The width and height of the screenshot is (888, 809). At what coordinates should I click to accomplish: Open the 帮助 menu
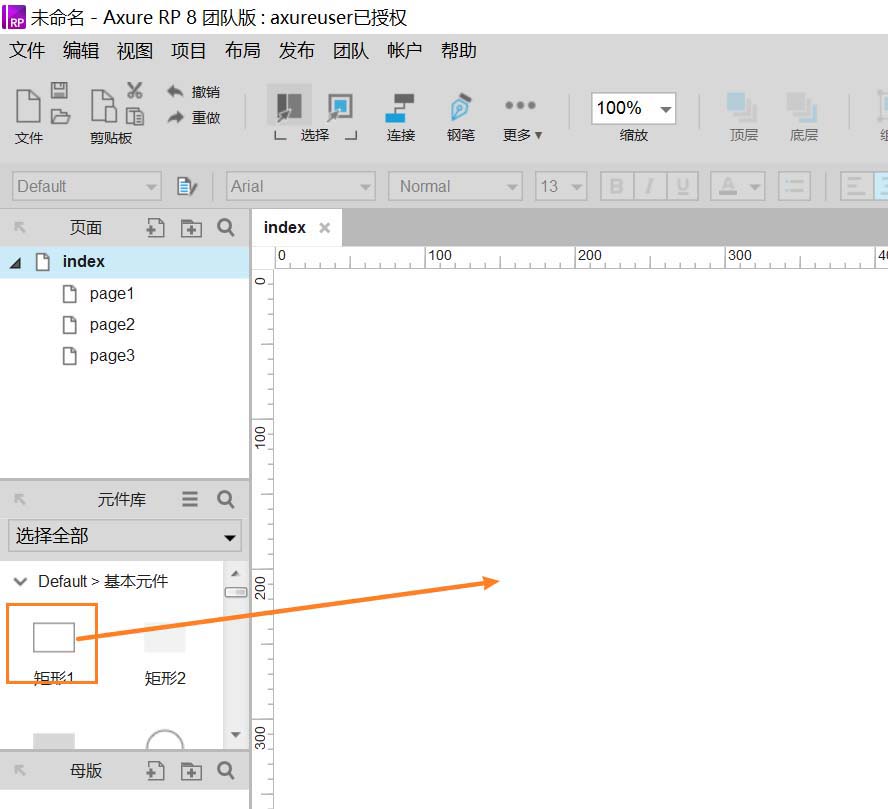coord(459,50)
